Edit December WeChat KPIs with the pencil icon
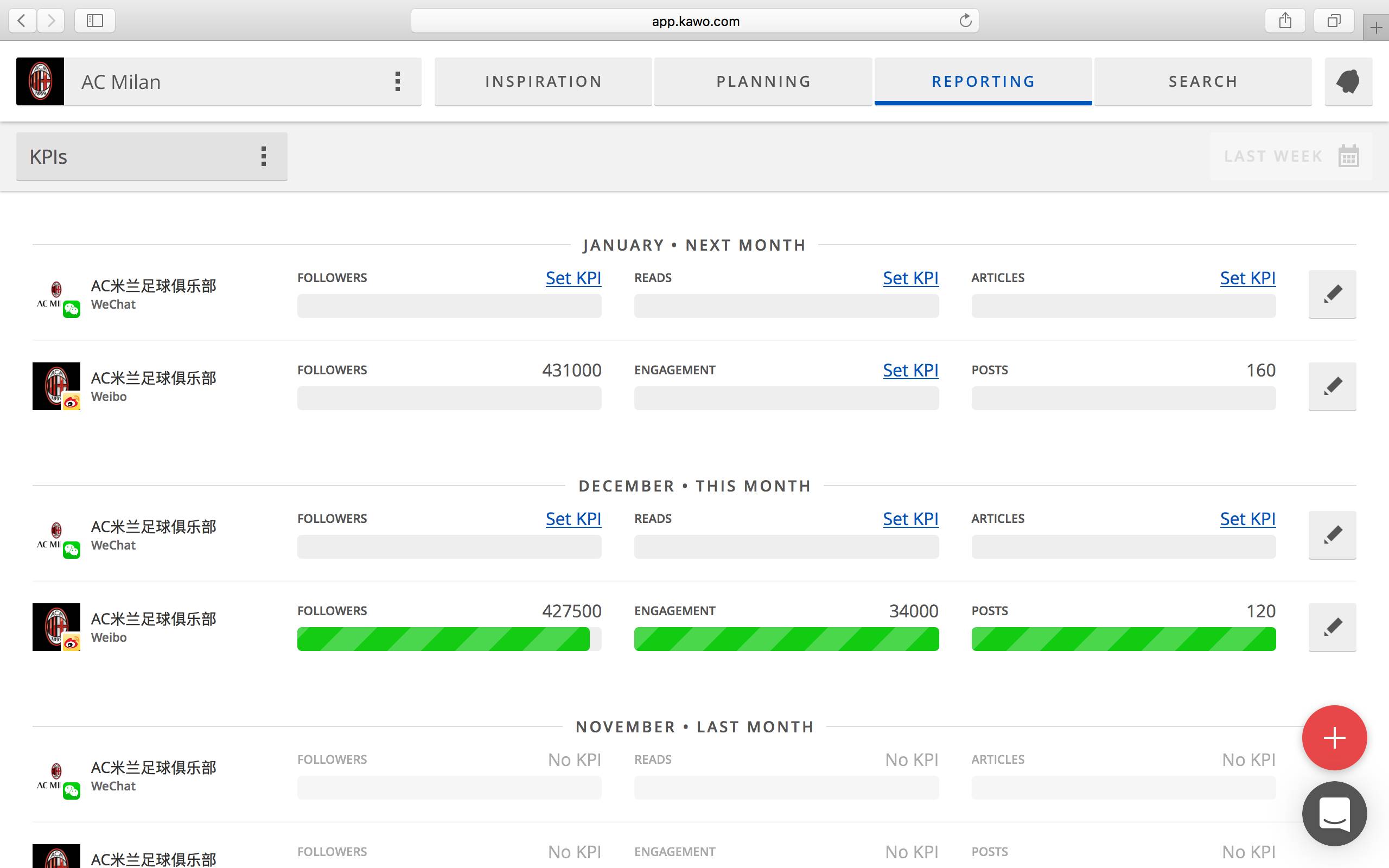This screenshot has height=868, width=1389. click(1332, 535)
